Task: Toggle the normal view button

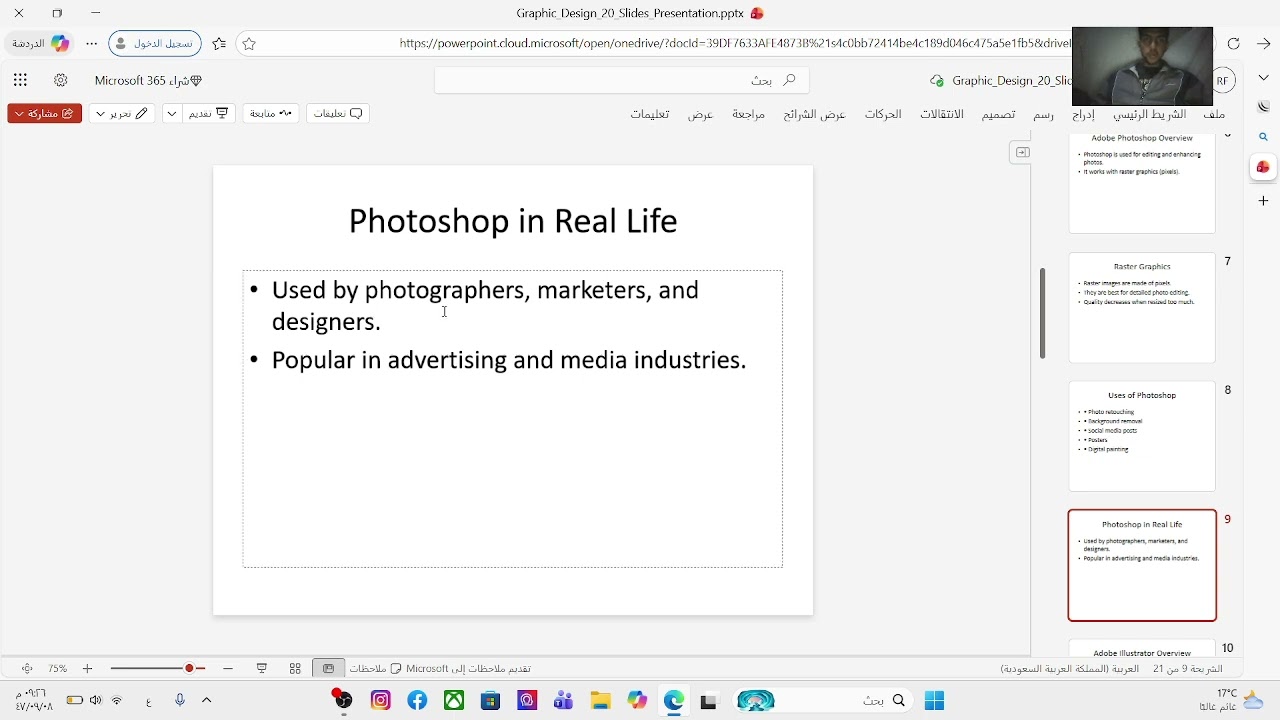Action: pos(328,668)
